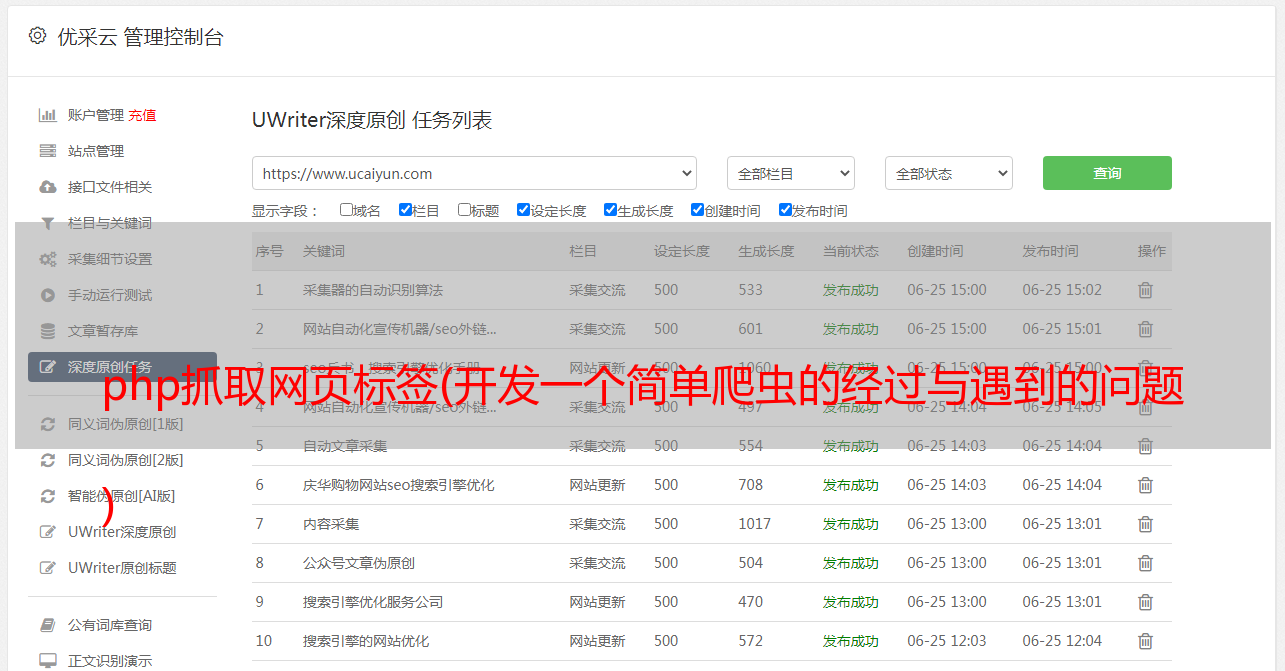Click the server icon for 站点管理
Viewport: 1285px width, 671px height.
(x=47, y=151)
